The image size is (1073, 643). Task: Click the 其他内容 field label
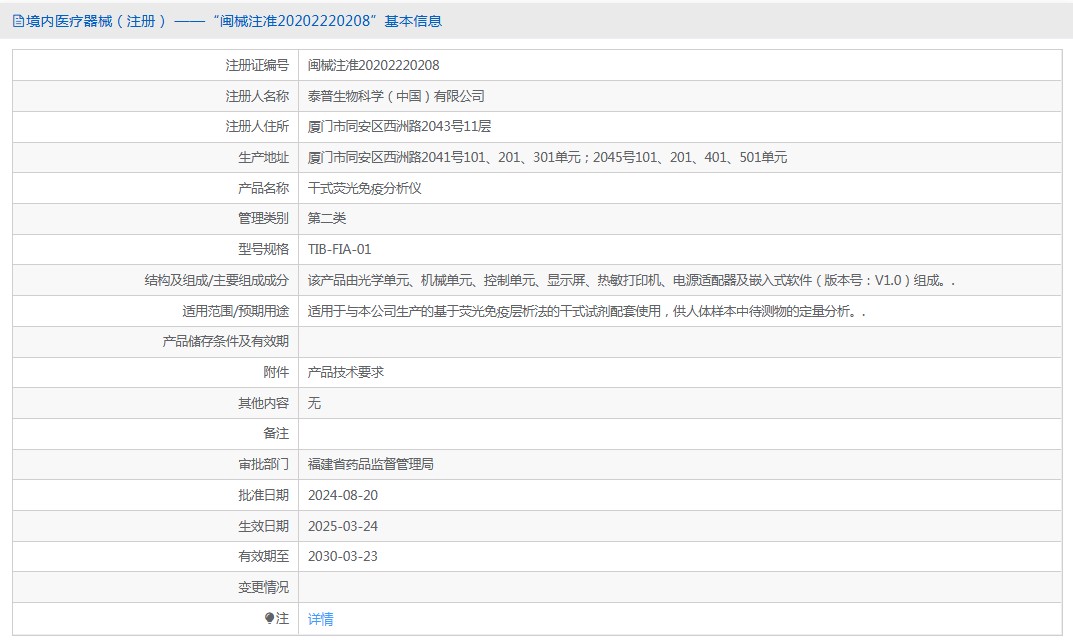(263, 403)
